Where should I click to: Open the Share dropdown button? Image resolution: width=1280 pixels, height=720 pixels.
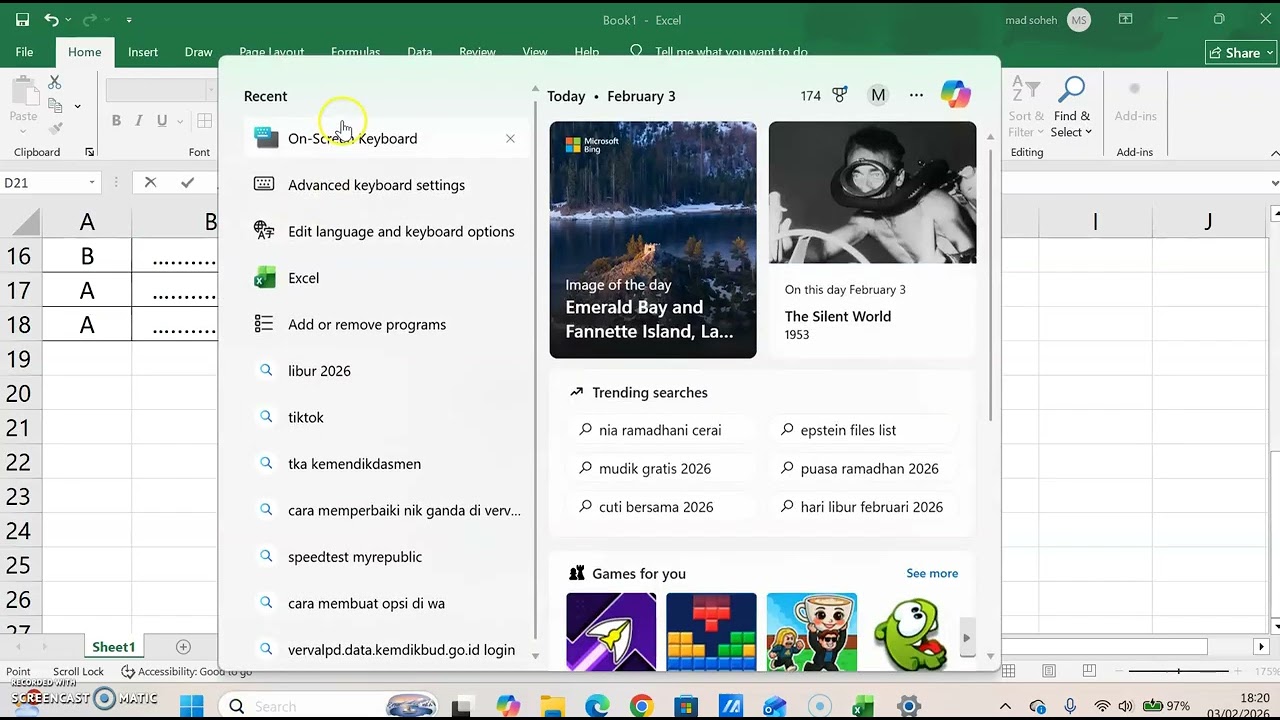(1242, 53)
